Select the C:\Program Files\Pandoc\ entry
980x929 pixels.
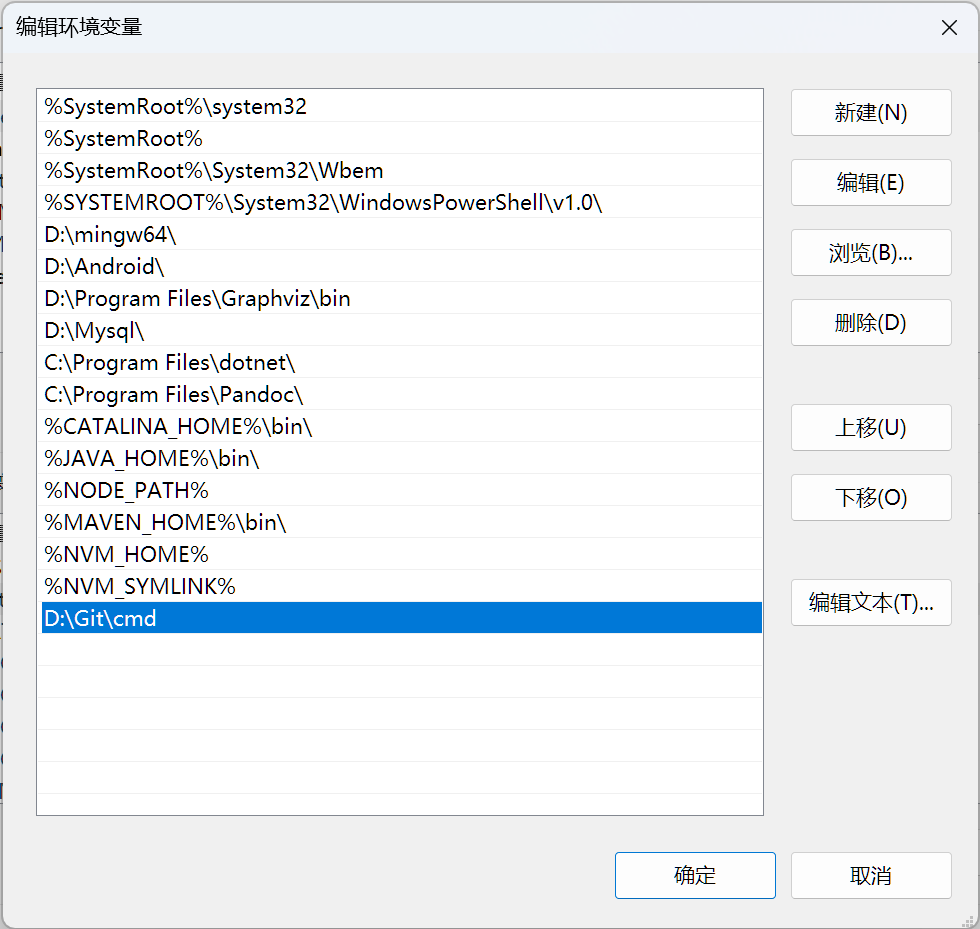pyautogui.click(x=174, y=395)
